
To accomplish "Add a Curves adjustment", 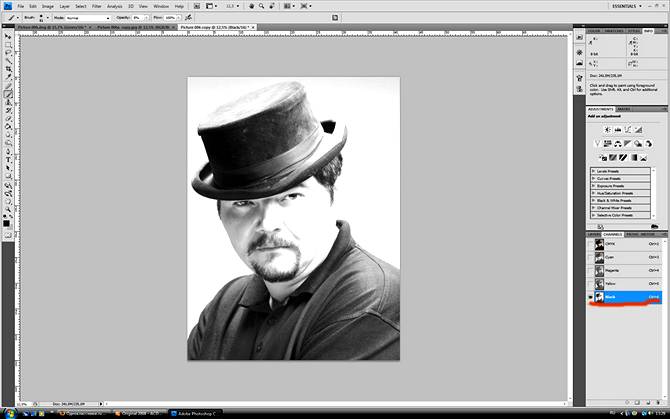I will [628, 130].
